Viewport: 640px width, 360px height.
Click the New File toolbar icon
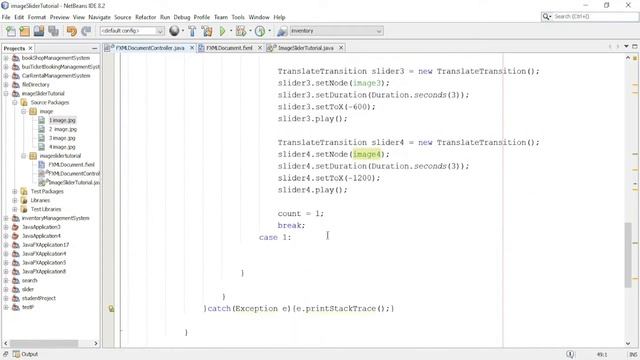point(11,31)
